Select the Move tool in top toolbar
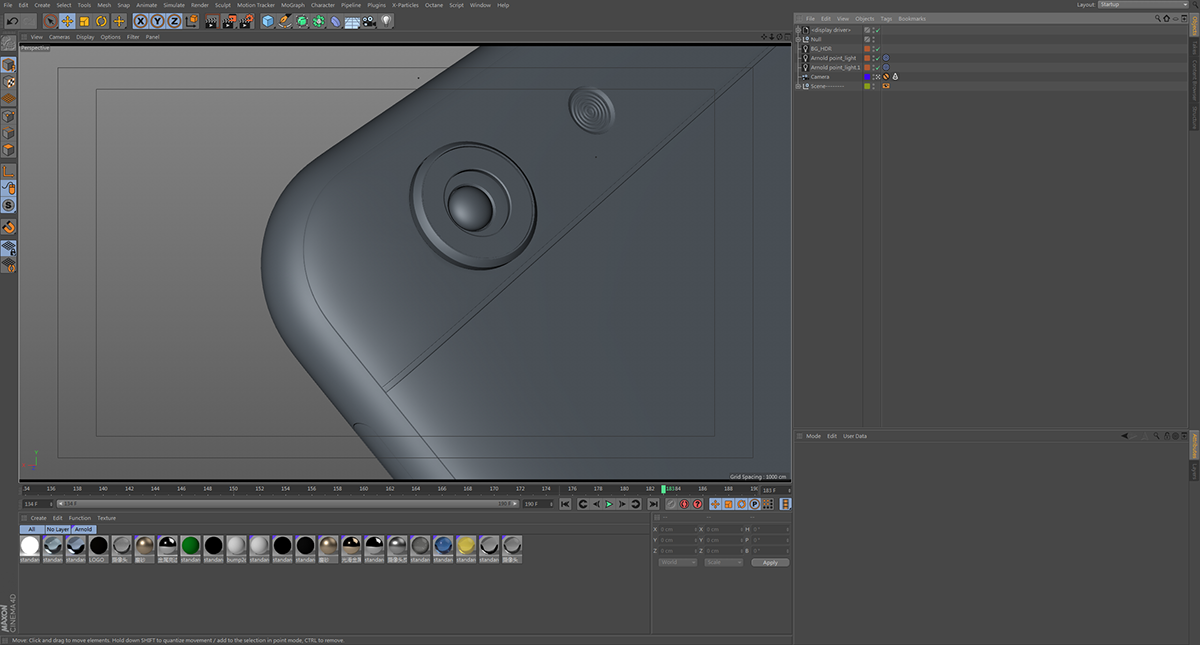Image resolution: width=1200 pixels, height=645 pixels. (67, 20)
